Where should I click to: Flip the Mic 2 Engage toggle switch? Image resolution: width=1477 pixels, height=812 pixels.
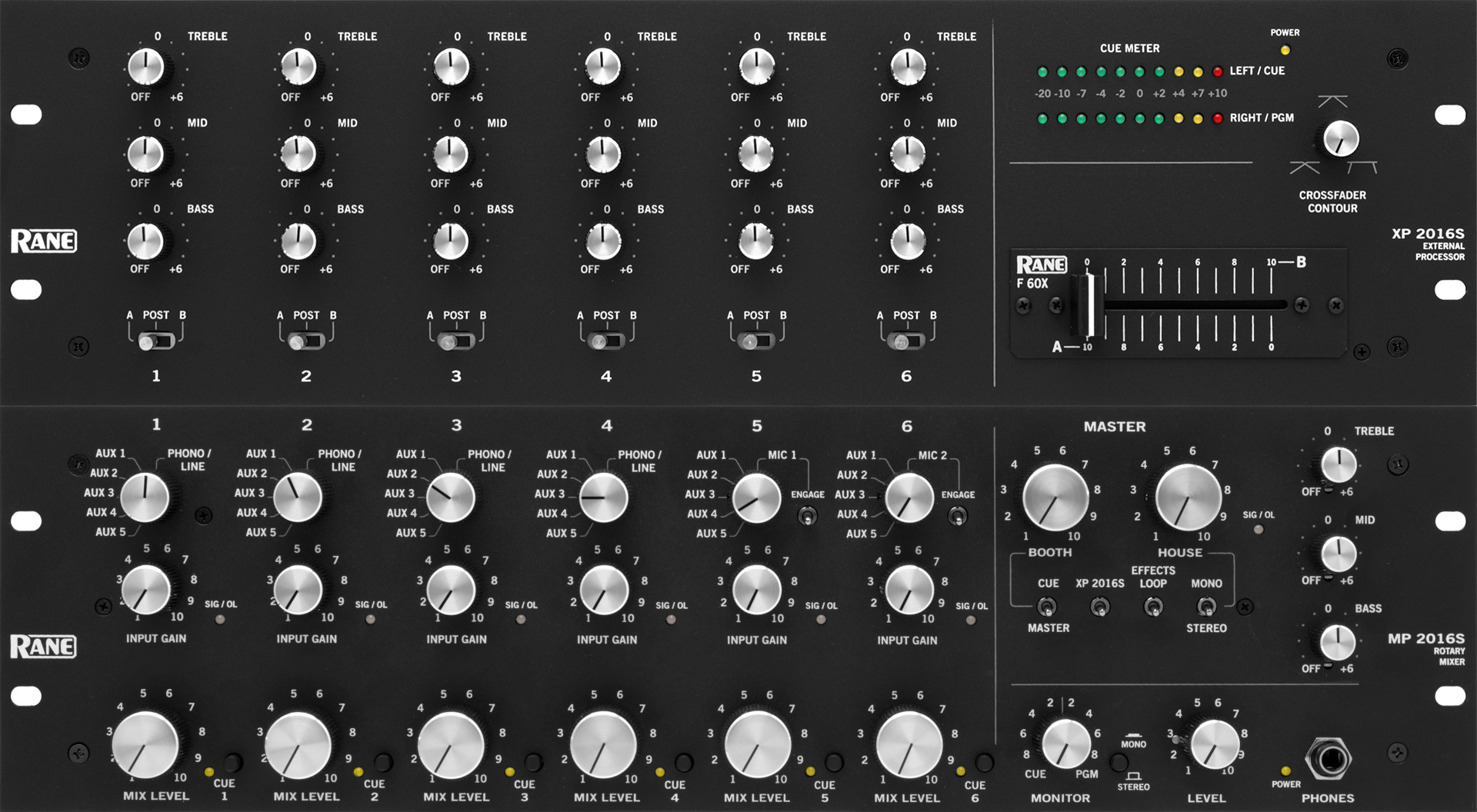(x=957, y=516)
